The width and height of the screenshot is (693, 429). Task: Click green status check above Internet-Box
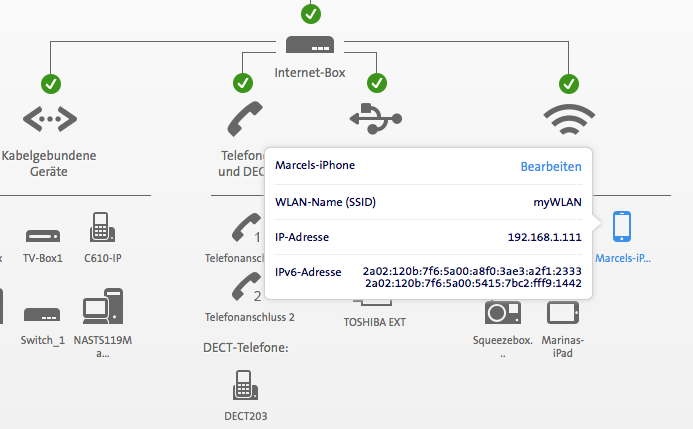pos(311,13)
